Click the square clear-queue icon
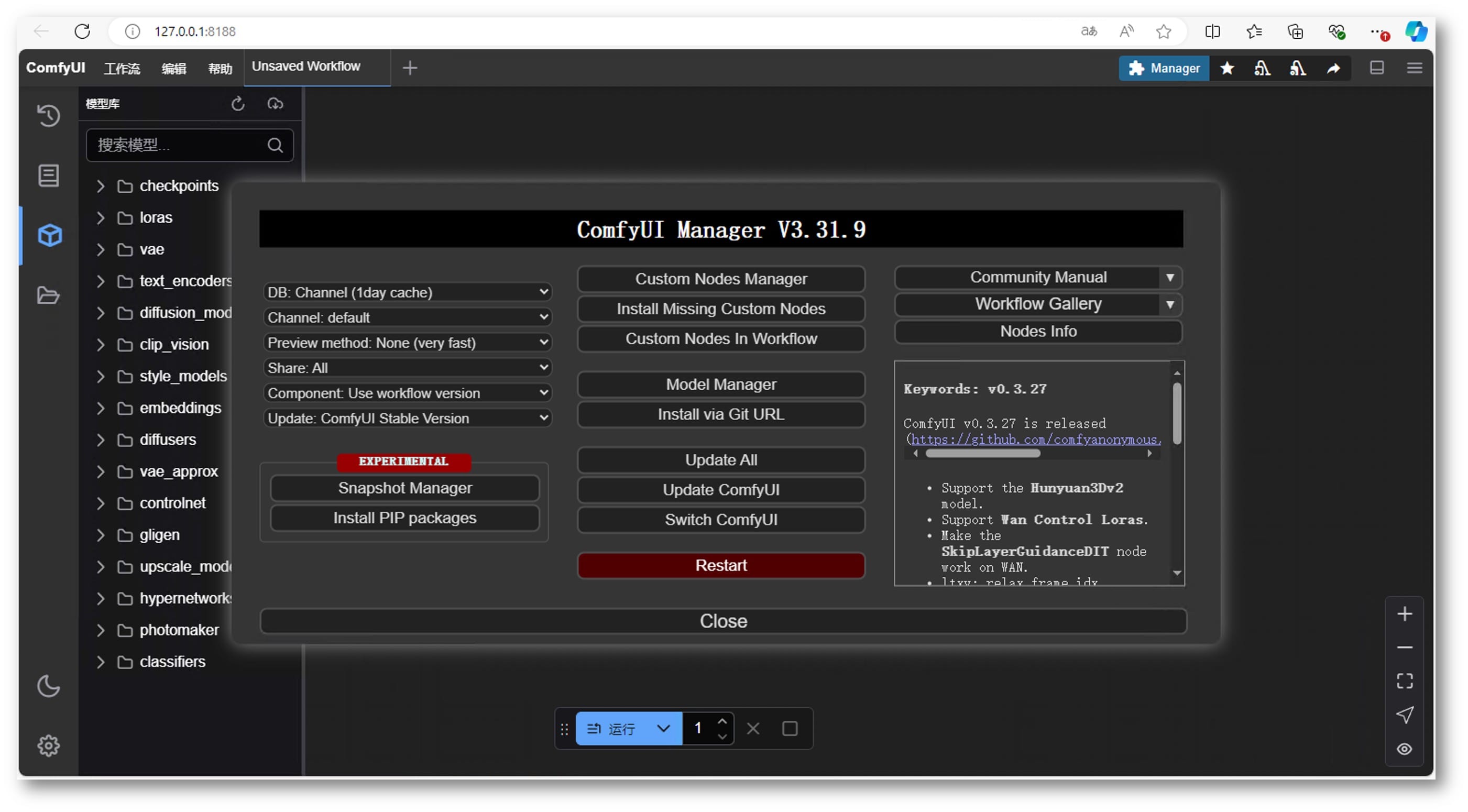Image resolution: width=1468 pixels, height=812 pixels. 790,728
